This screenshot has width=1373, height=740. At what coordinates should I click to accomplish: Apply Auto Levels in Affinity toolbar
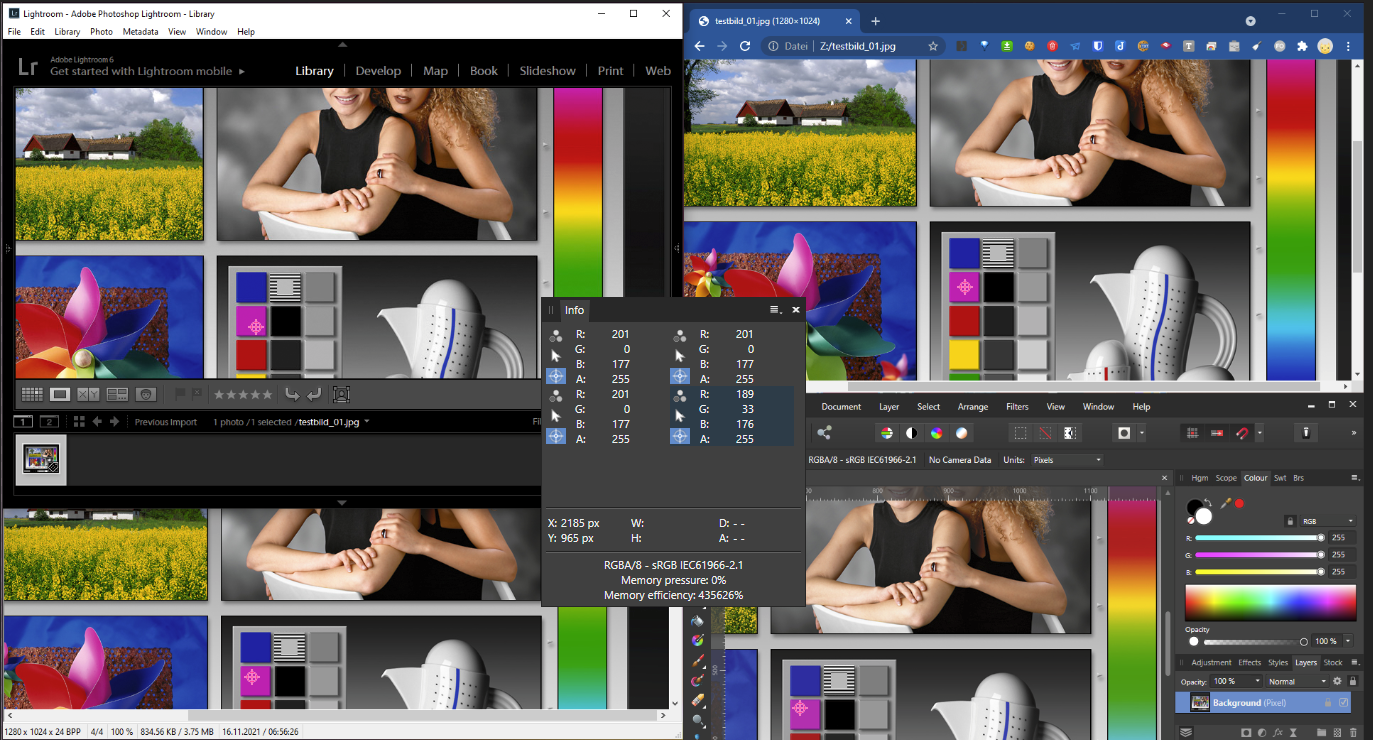(887, 433)
